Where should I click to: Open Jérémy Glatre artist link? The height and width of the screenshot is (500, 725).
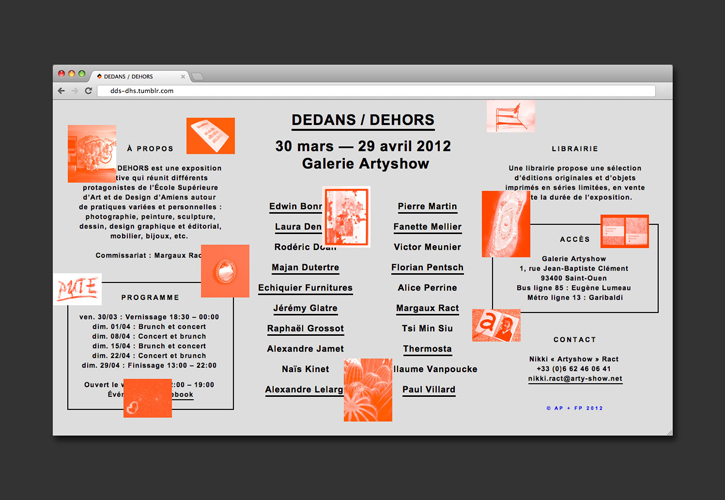click(305, 309)
